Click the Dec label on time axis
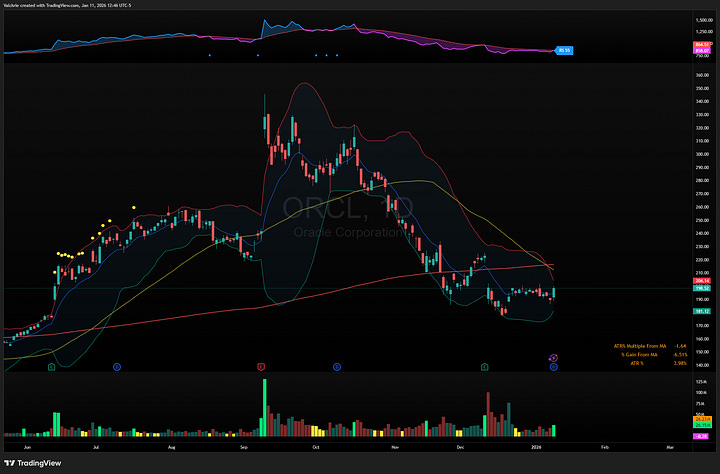 click(x=461, y=447)
